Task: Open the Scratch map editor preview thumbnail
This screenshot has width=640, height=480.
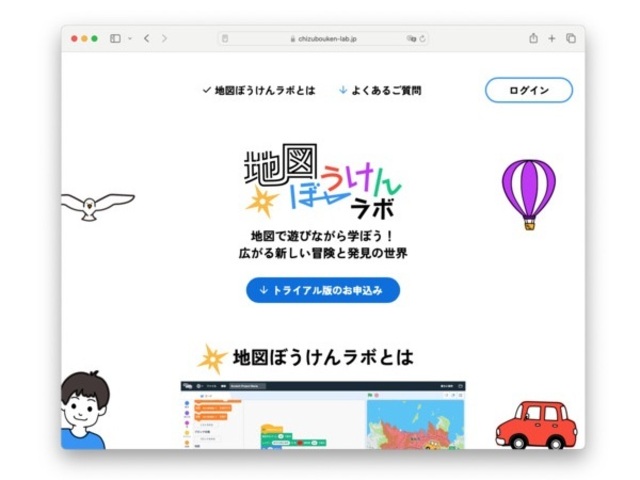Action: 323,415
